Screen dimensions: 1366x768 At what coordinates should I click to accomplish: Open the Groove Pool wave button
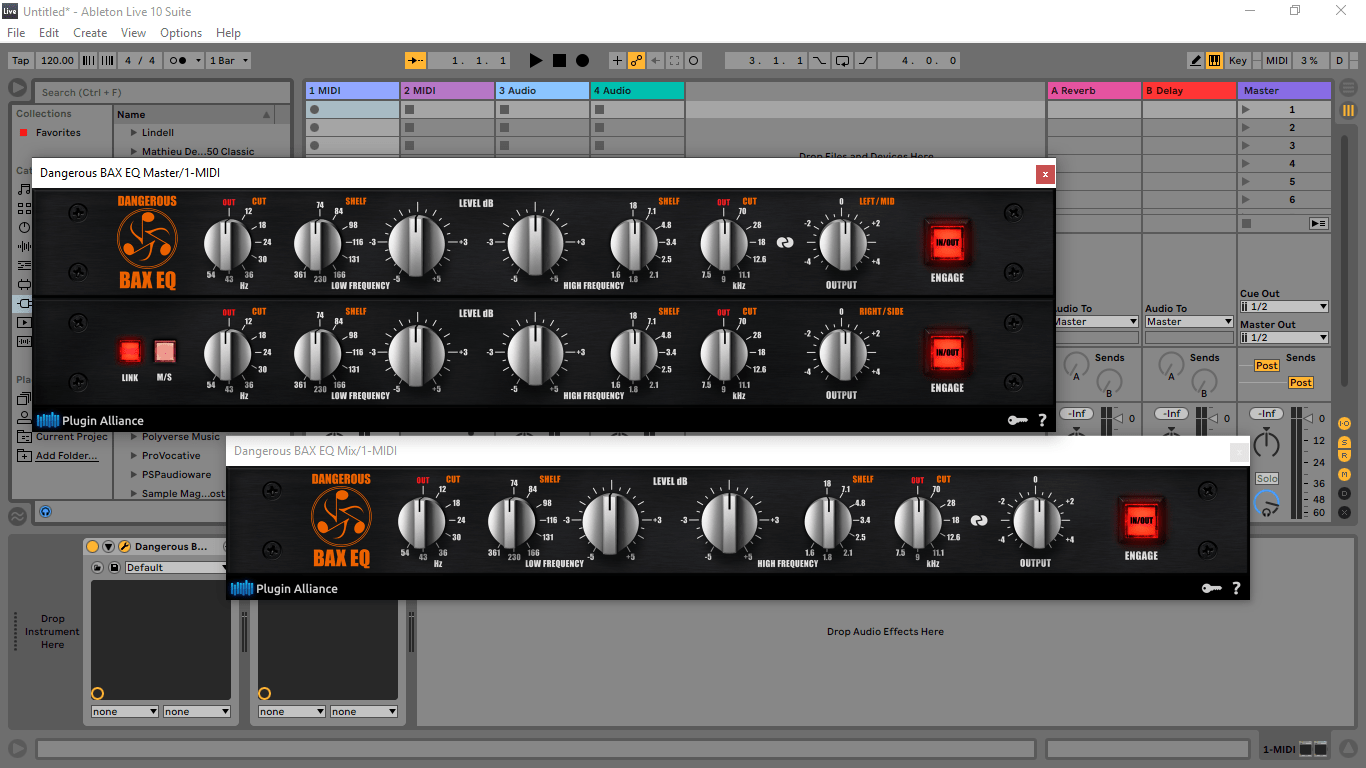point(17,516)
